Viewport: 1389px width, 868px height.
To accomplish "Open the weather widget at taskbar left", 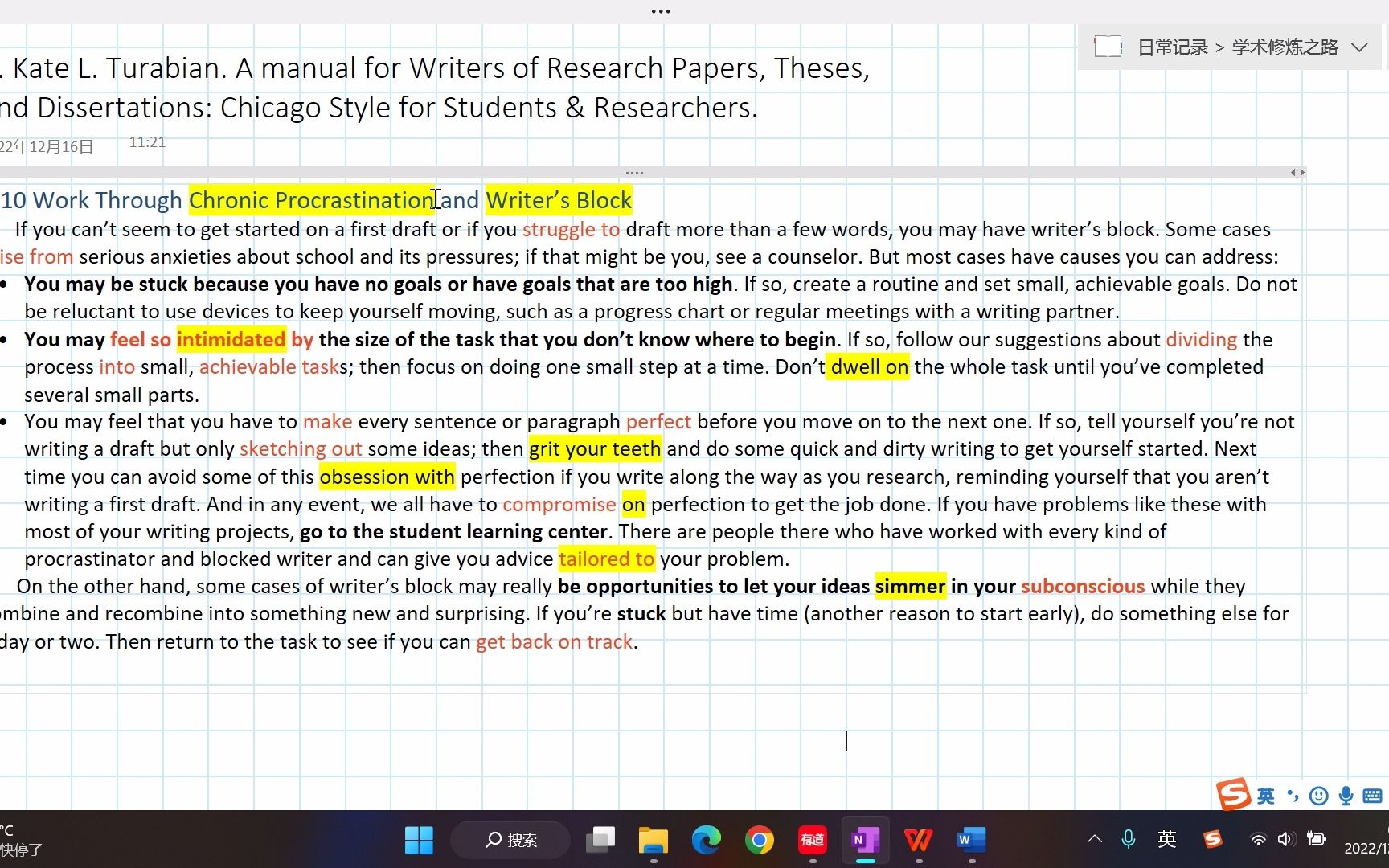I will pyautogui.click(x=22, y=840).
